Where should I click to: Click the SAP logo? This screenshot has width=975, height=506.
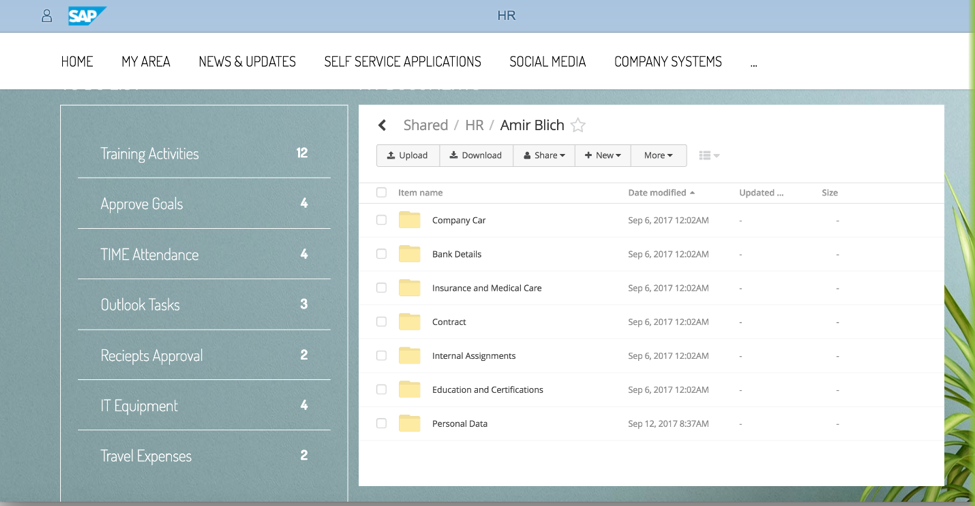coord(86,16)
